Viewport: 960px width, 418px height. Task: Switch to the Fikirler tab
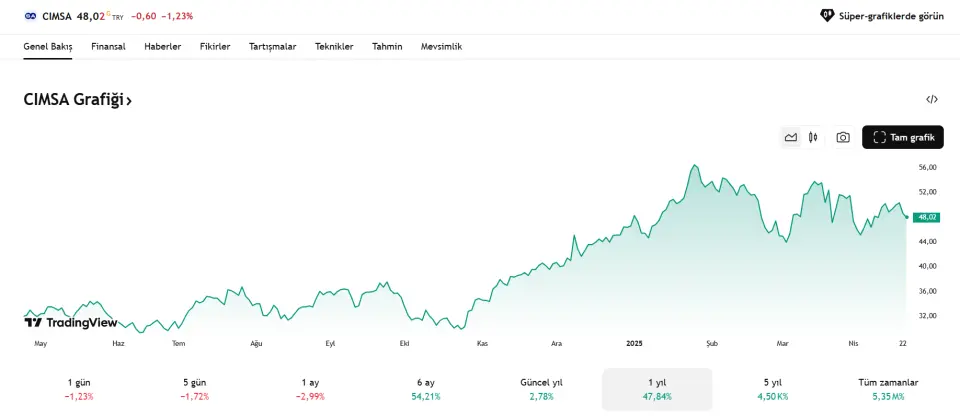215,47
